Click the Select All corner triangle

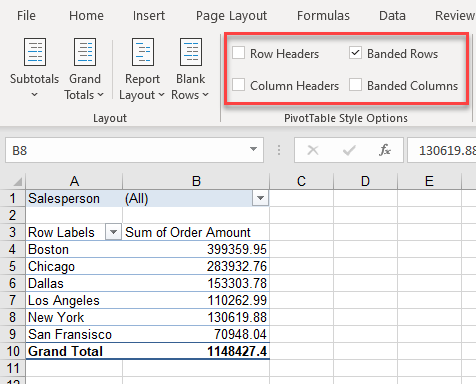[x=17, y=181]
